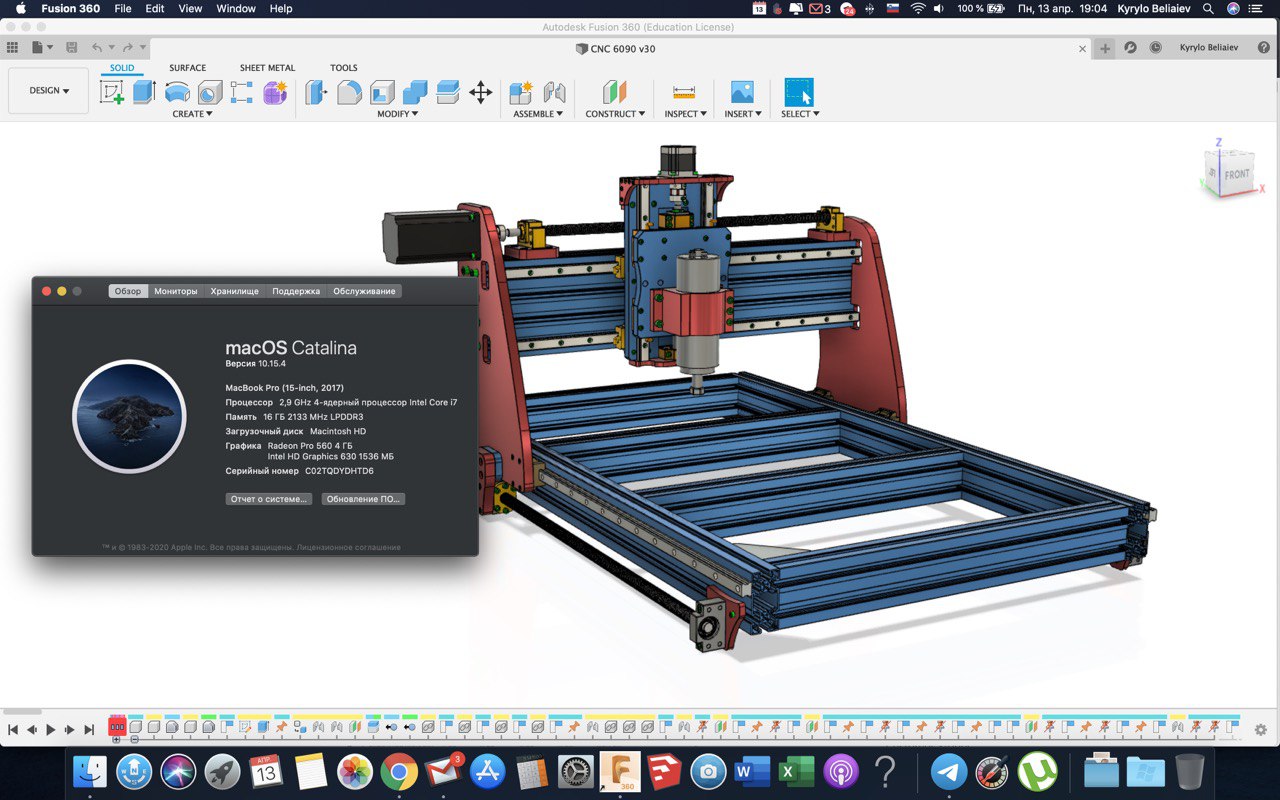1280x800 pixels.
Task: Open the data panel grid icon
Action: click(x=12, y=47)
